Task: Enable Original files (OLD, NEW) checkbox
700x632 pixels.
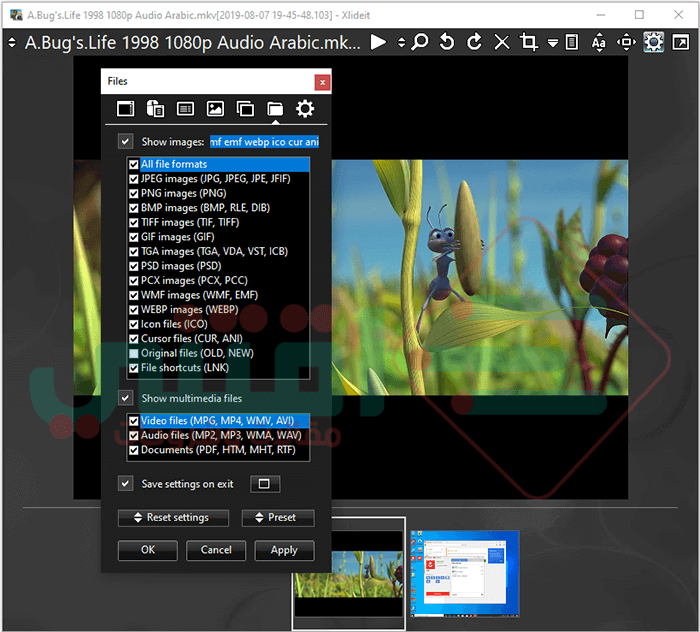Action: click(x=133, y=353)
